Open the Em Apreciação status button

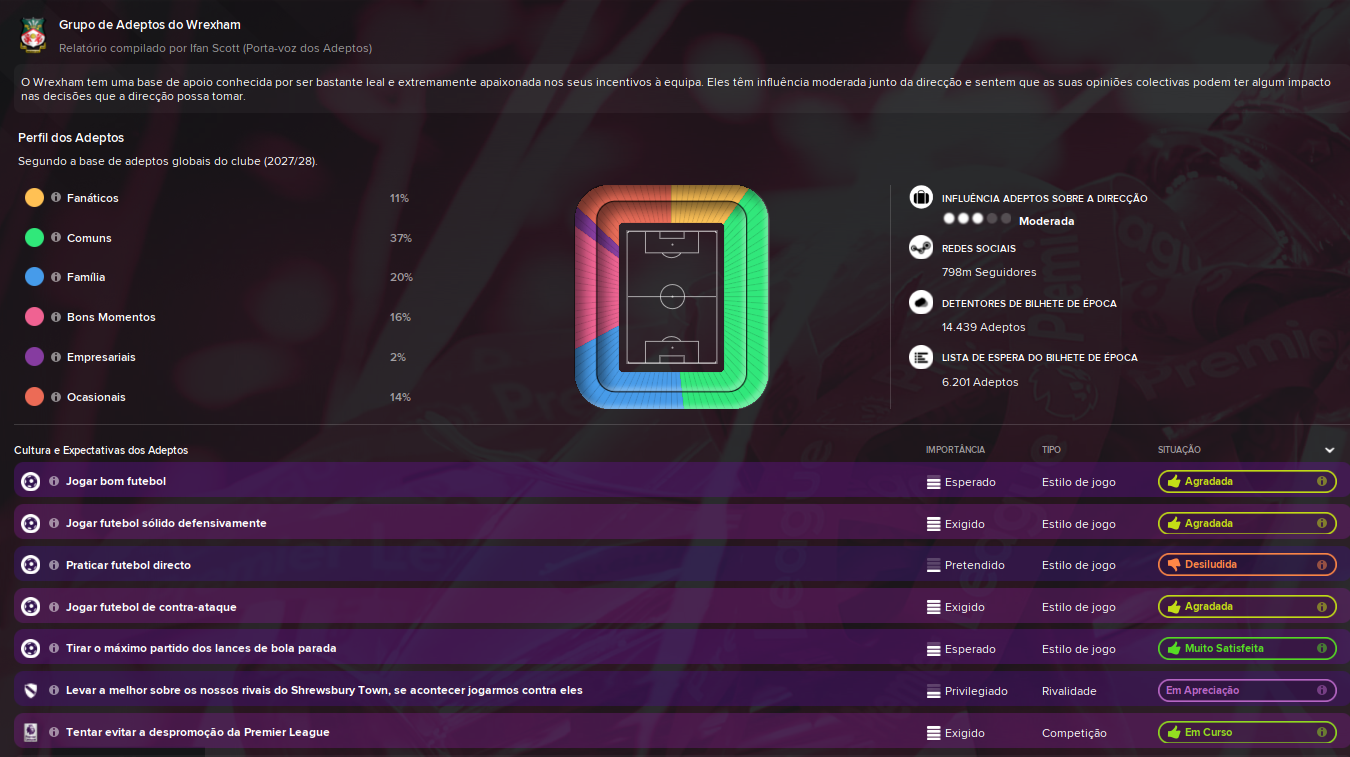[x=1247, y=691]
